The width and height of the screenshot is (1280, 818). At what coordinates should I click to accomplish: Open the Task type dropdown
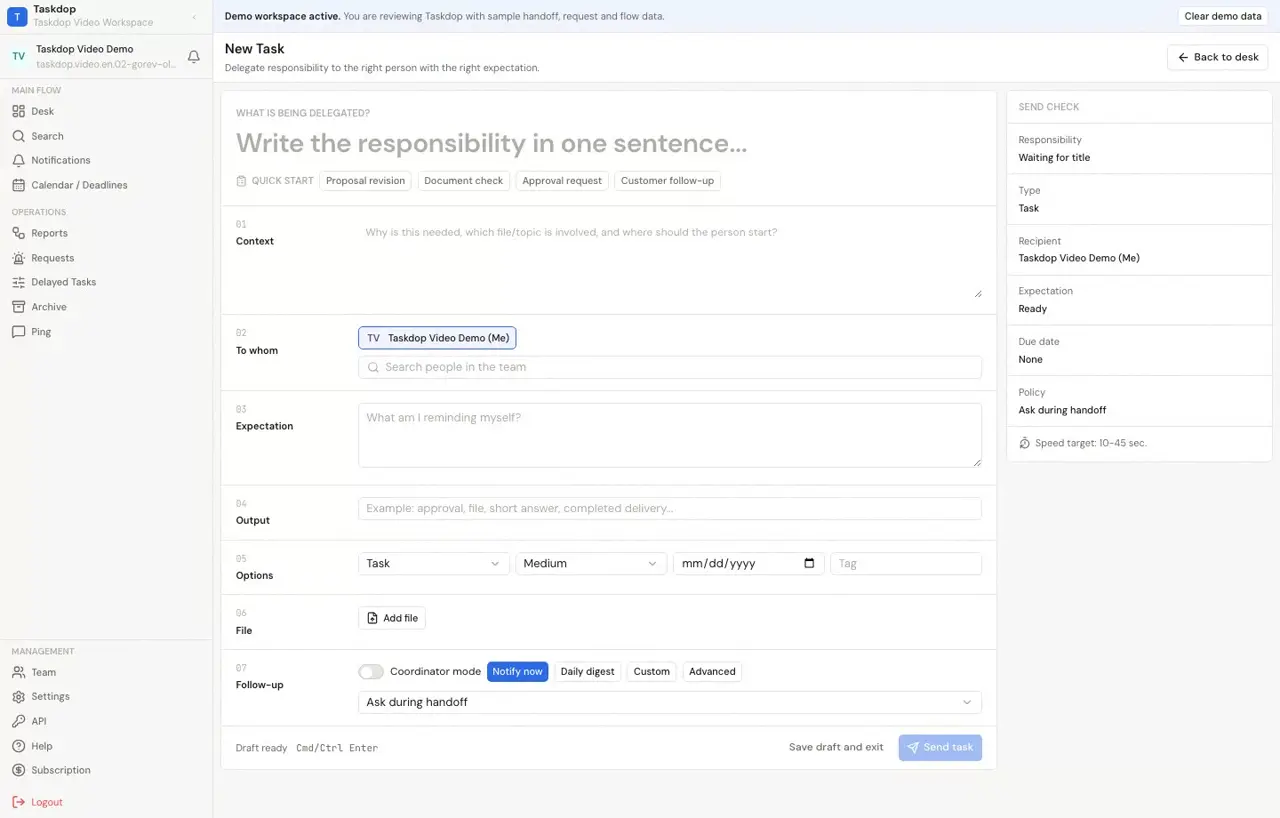click(x=433, y=563)
